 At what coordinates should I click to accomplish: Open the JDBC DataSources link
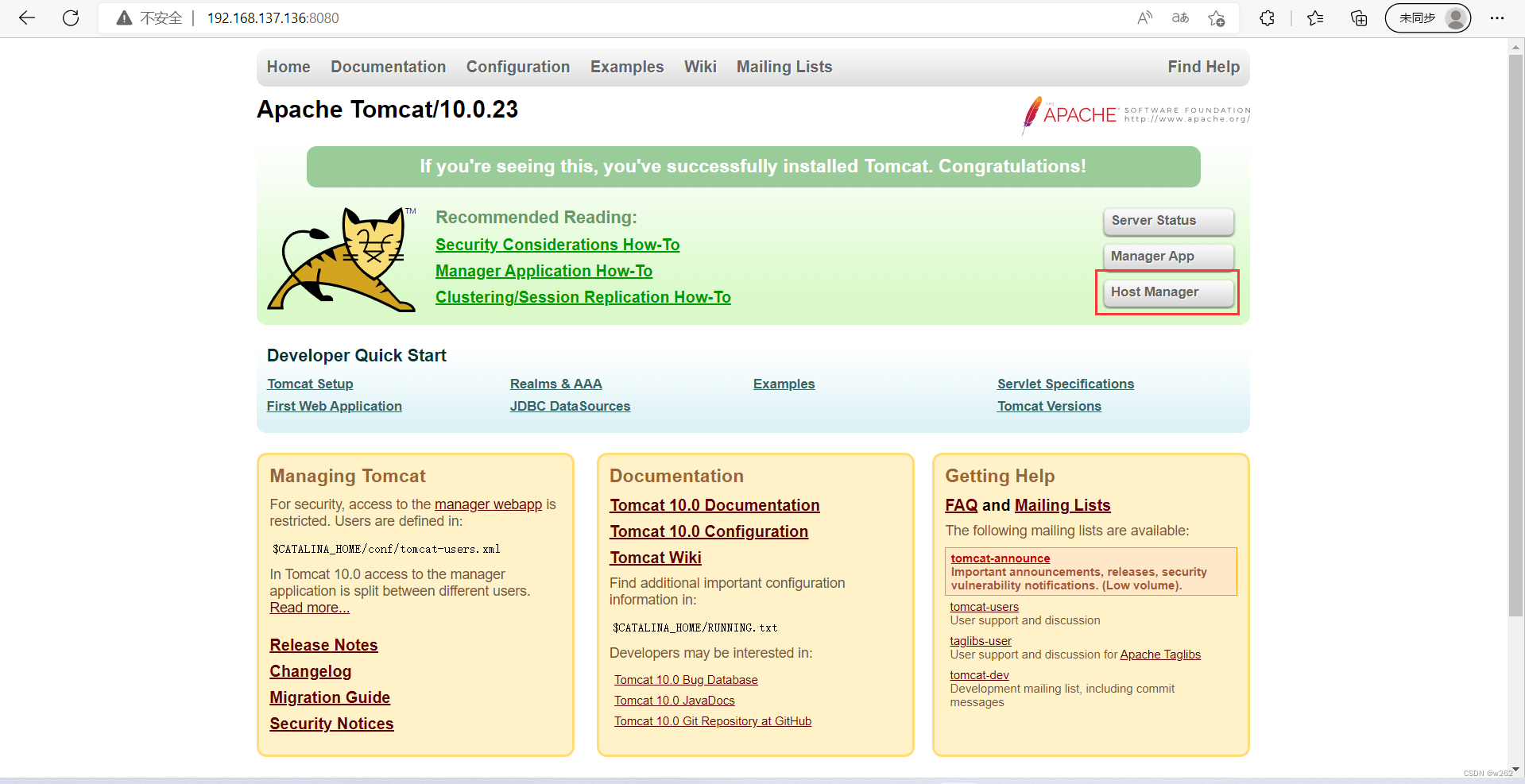point(570,406)
